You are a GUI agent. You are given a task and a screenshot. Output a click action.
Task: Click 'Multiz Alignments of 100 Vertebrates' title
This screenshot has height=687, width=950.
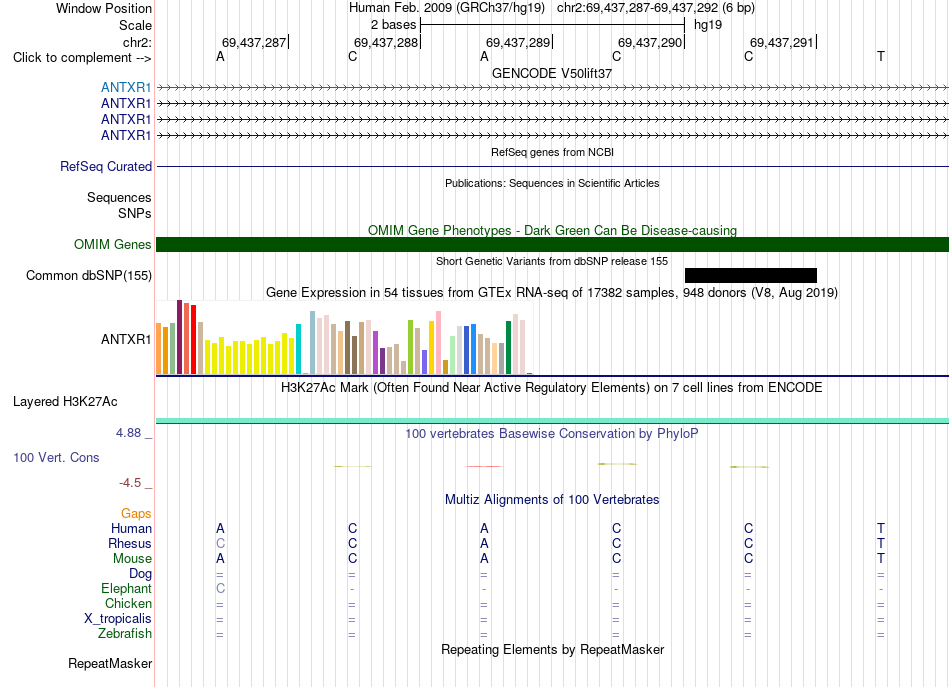pos(552,499)
